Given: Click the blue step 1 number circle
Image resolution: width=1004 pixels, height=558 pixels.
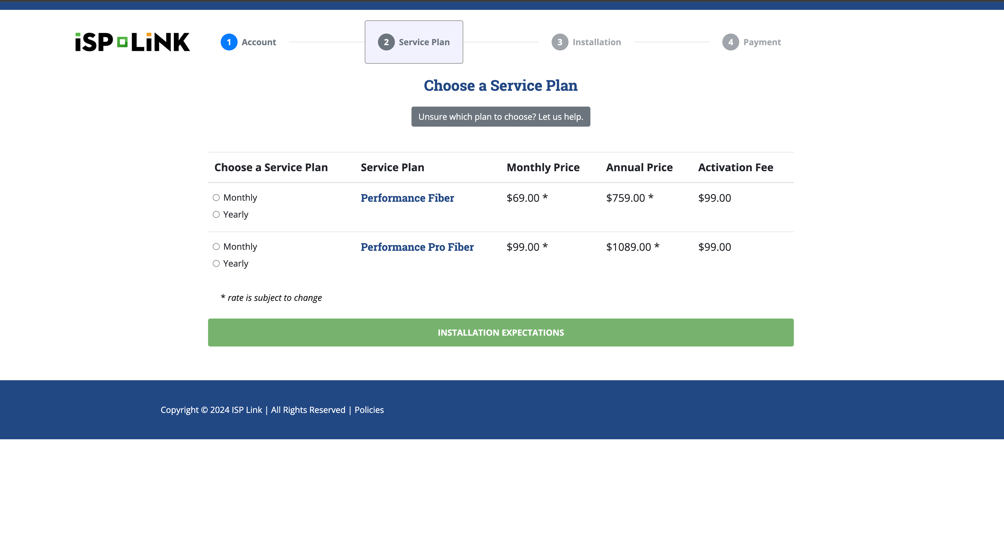Looking at the screenshot, I should click(x=229, y=42).
